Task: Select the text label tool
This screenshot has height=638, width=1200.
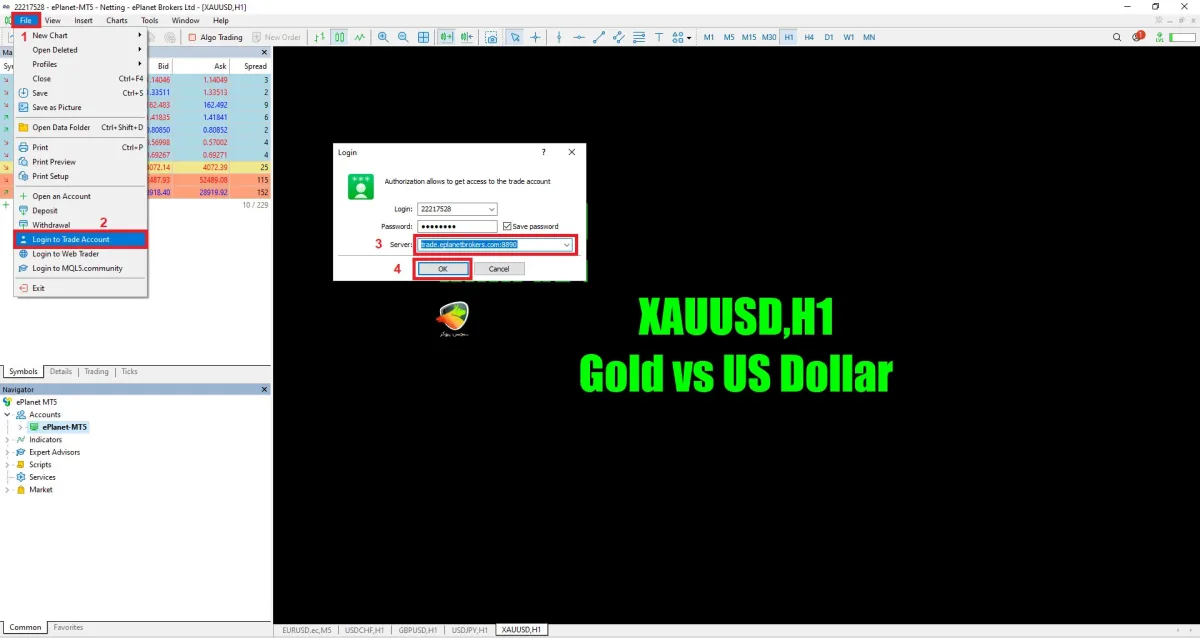Action: [x=659, y=37]
